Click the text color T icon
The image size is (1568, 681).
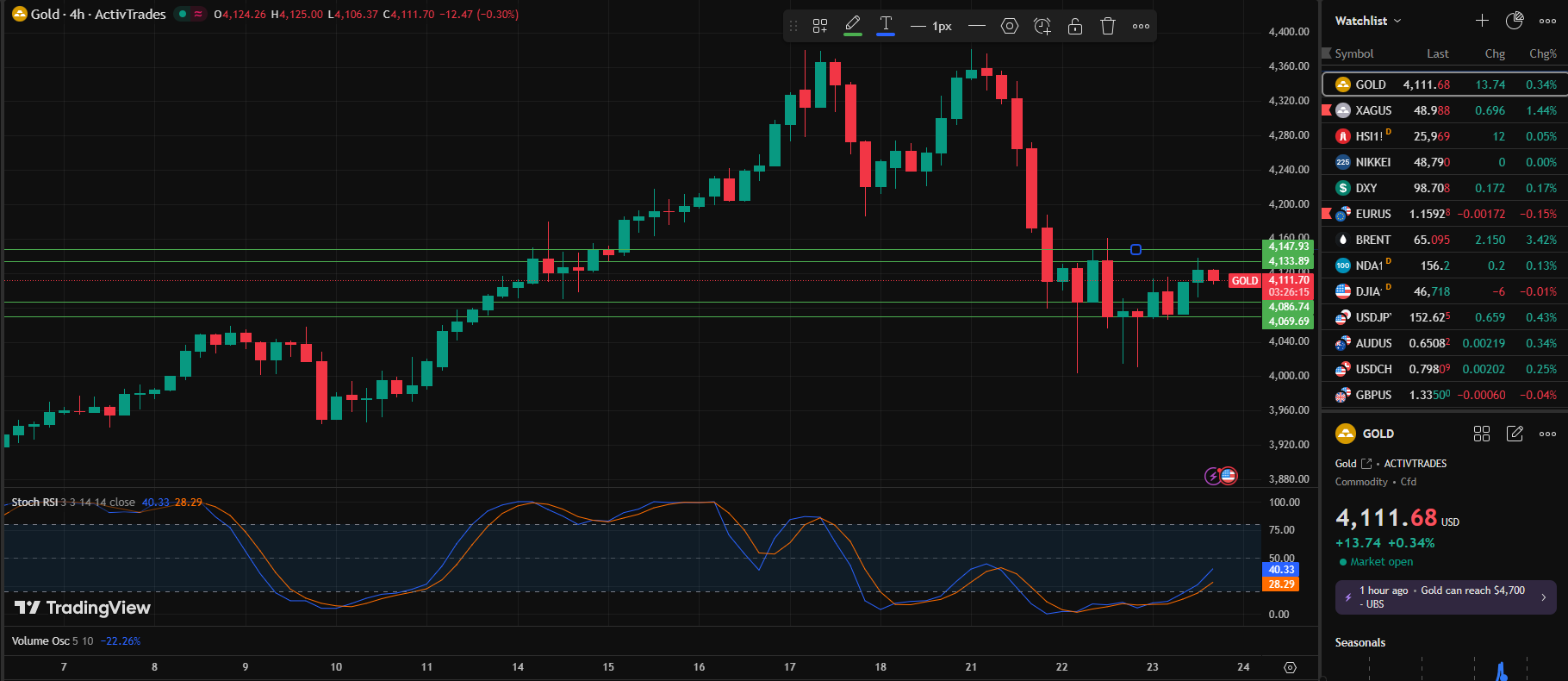[885, 25]
